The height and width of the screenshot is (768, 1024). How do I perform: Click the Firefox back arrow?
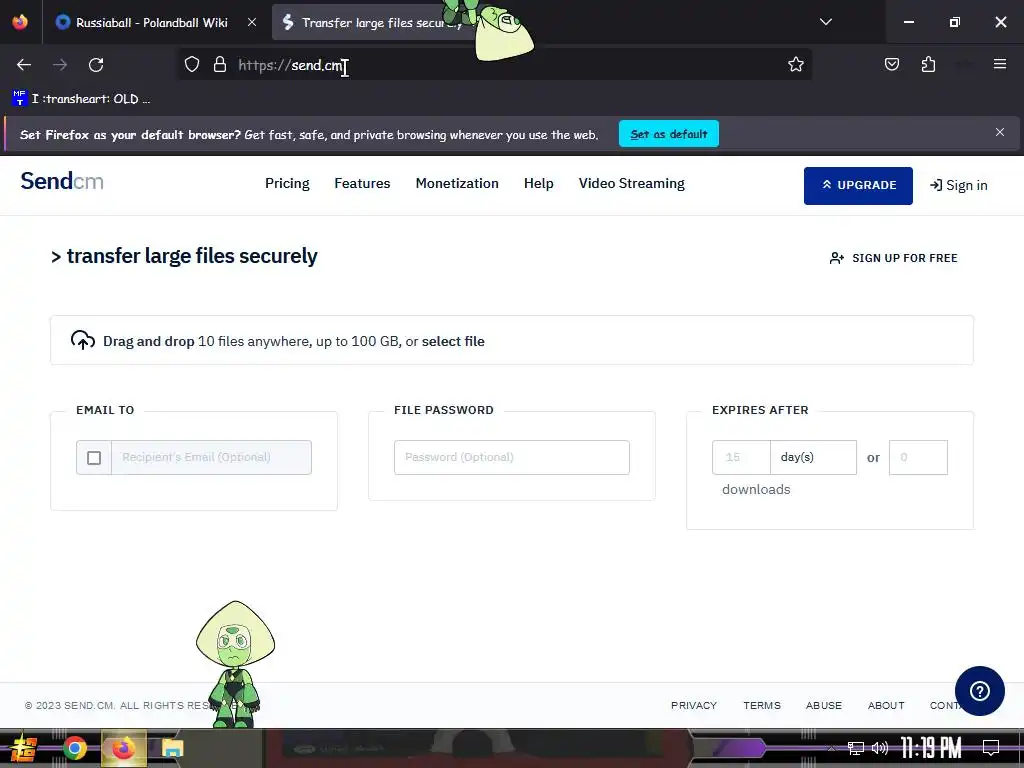[24, 65]
